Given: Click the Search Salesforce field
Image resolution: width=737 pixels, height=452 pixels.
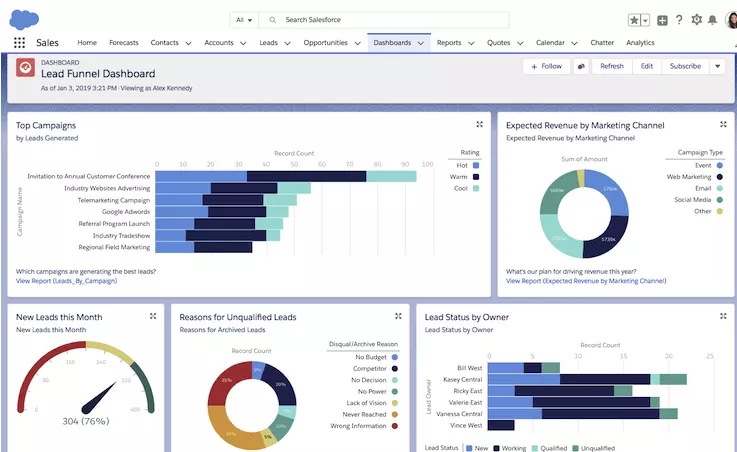Looking at the screenshot, I should 384,20.
